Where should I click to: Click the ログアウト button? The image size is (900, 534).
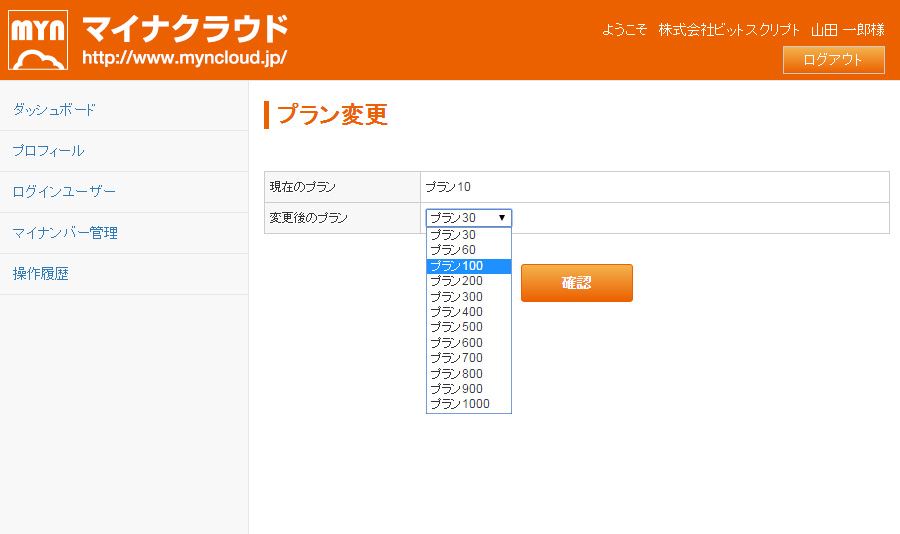(833, 60)
